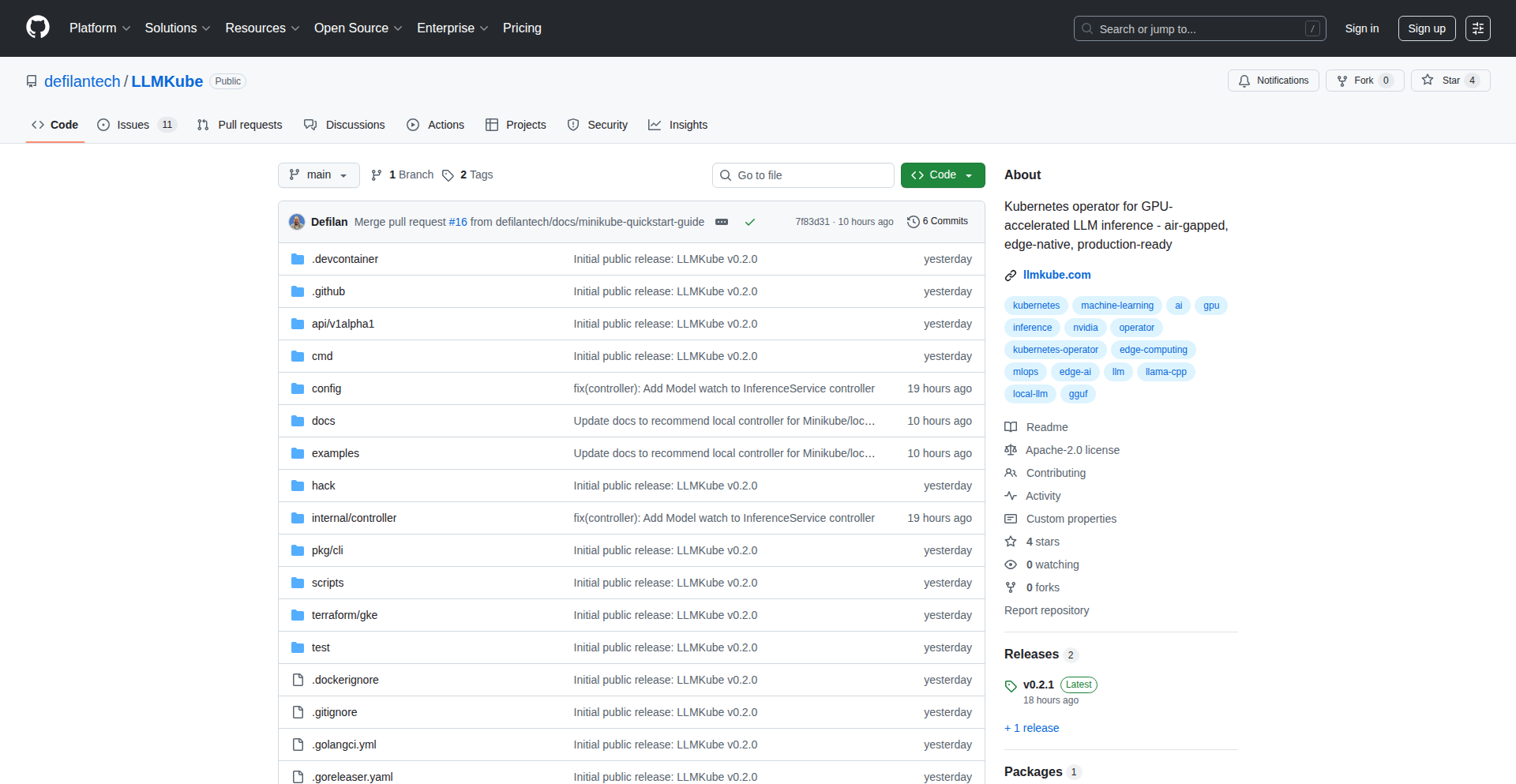Click the Defilan avatar thumbnail
The width and height of the screenshot is (1516, 784).
tap(296, 221)
